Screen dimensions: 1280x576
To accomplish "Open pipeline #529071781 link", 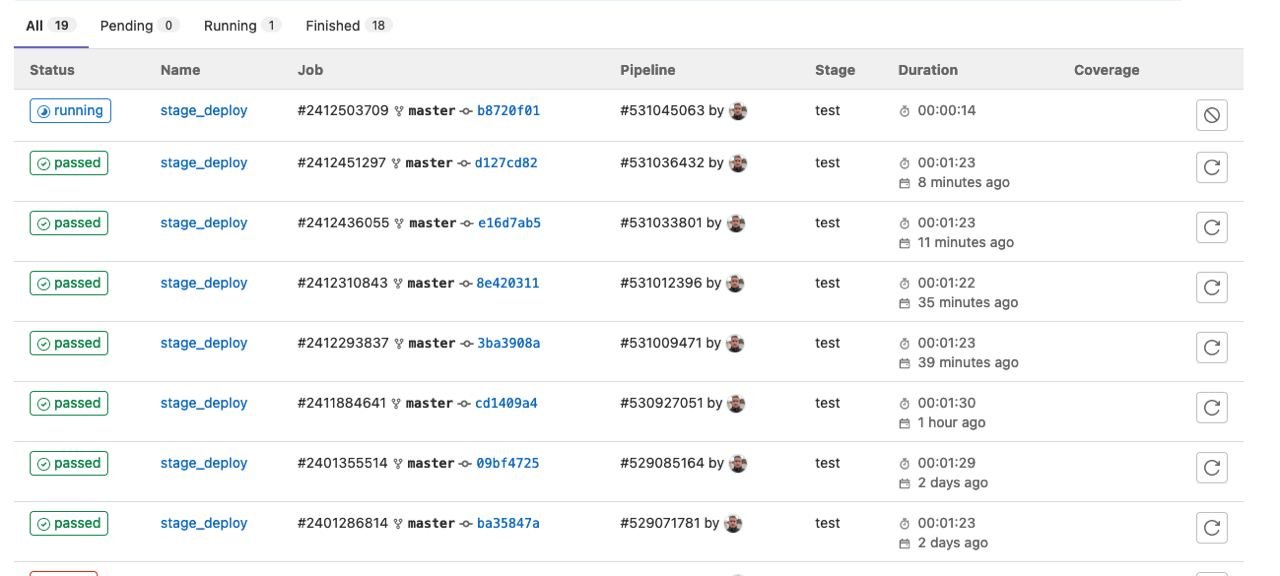I will tap(660, 523).
